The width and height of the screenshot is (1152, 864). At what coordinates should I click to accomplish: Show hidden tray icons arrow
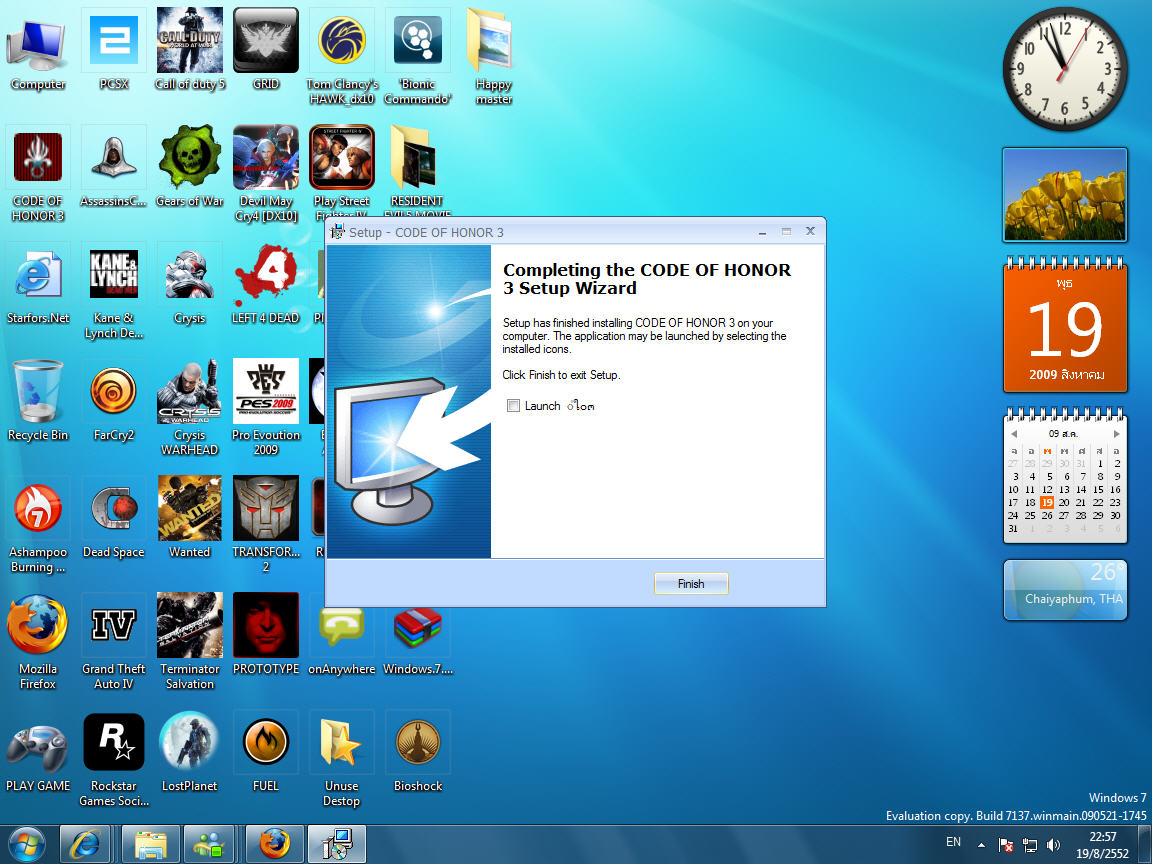coord(981,846)
